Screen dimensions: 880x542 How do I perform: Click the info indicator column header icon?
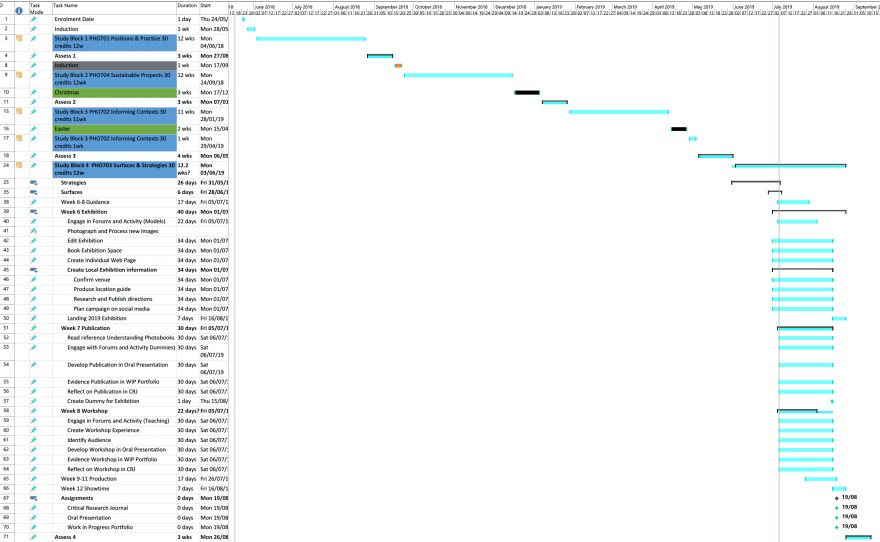coord(19,10)
